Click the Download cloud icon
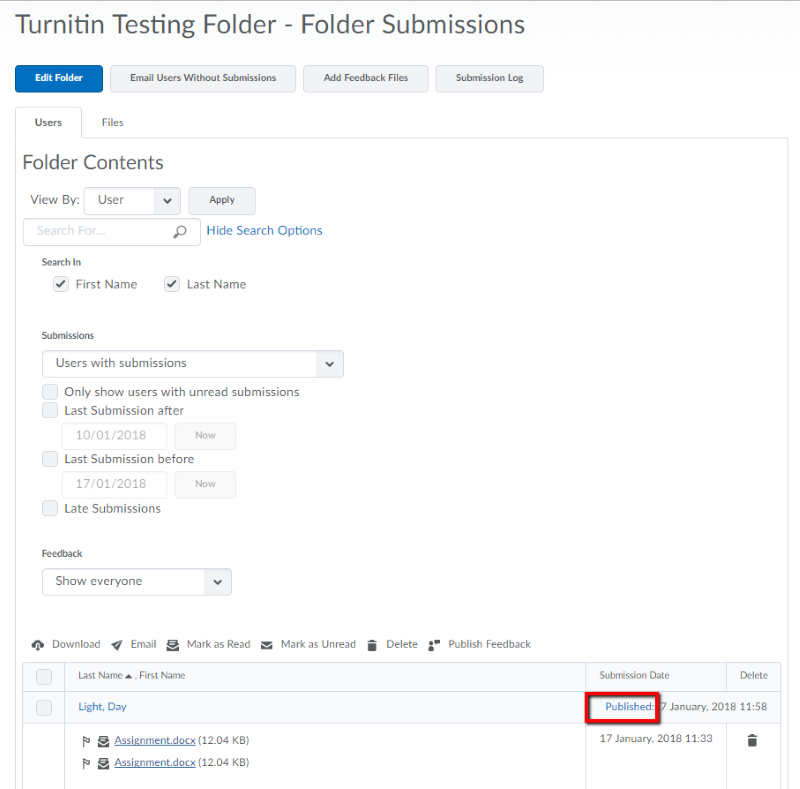The image size is (800, 789). pos(38,645)
